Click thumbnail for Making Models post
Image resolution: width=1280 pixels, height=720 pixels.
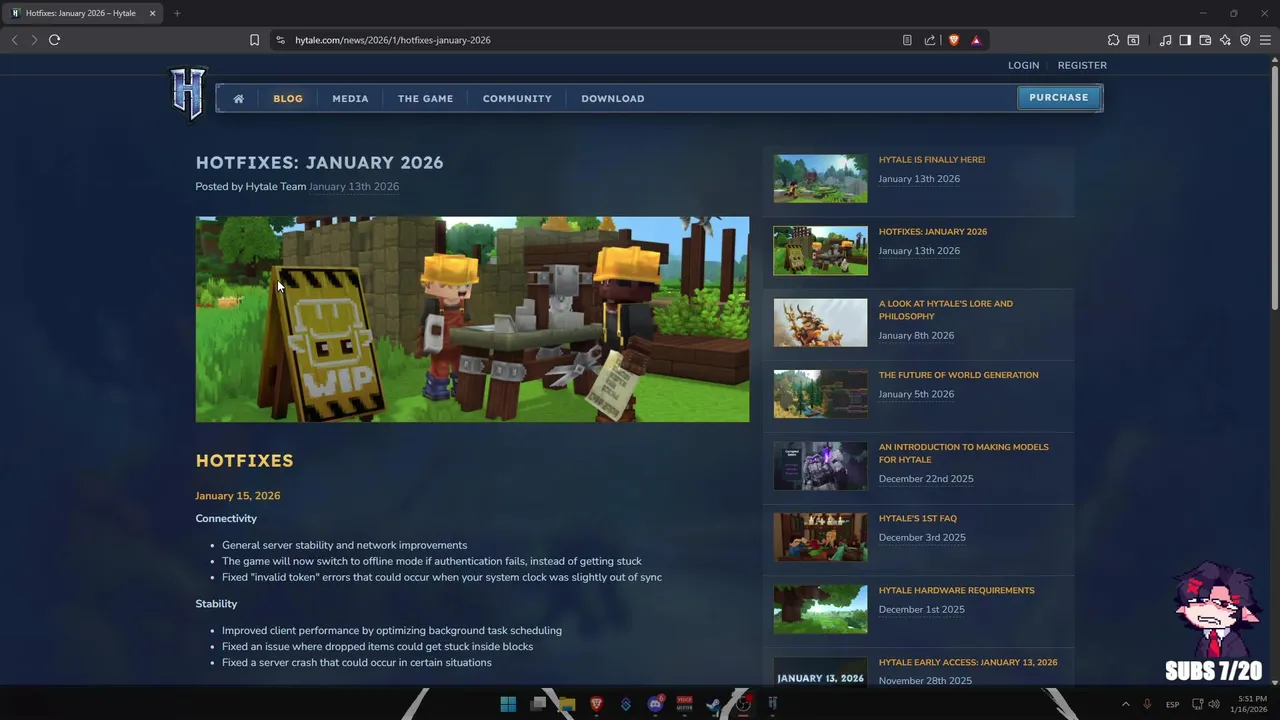pos(820,466)
